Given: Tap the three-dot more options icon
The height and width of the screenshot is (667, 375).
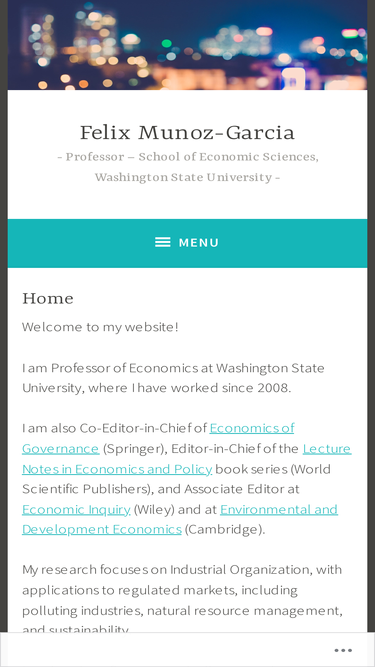Looking at the screenshot, I should pyautogui.click(x=343, y=650).
